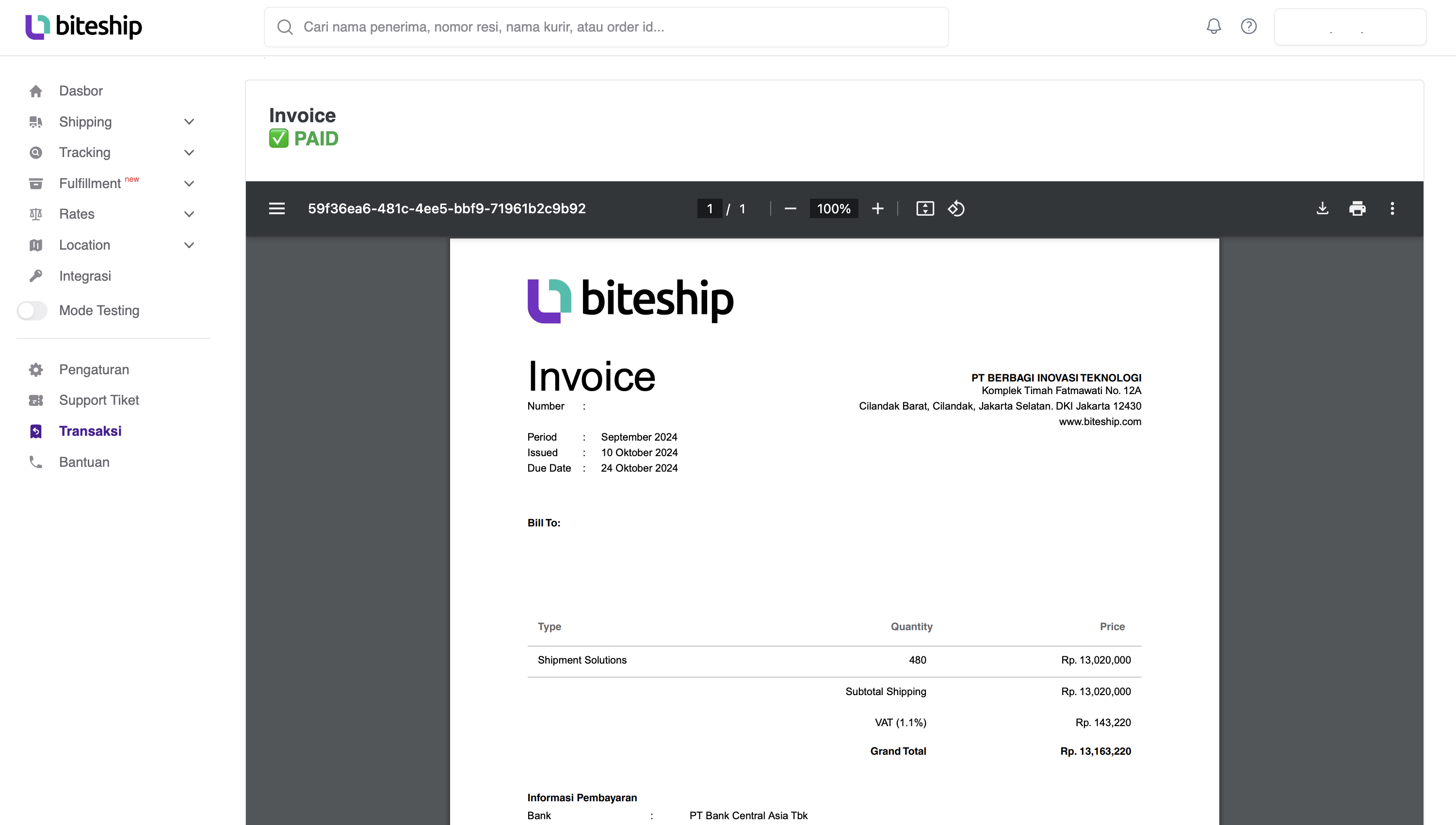
Task: Click the Issued date 10 Oktober 2024
Action: tap(639, 452)
